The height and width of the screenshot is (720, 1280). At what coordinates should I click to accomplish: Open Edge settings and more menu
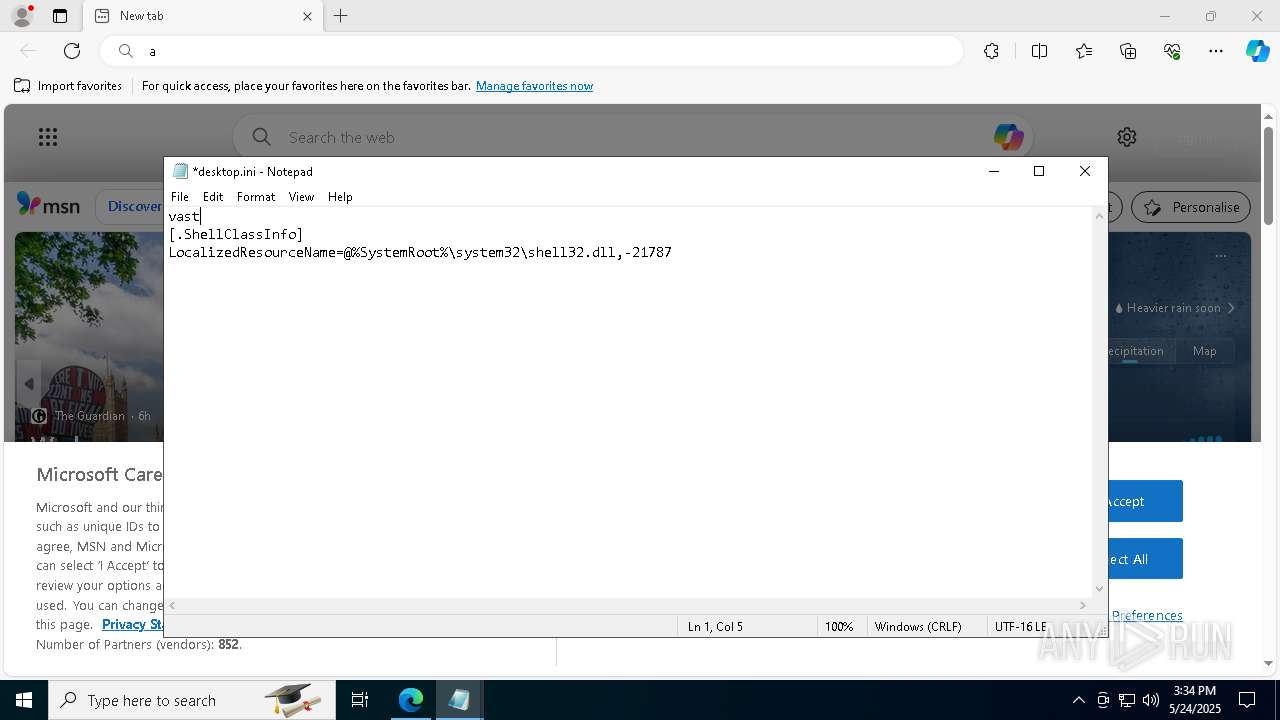1216,51
